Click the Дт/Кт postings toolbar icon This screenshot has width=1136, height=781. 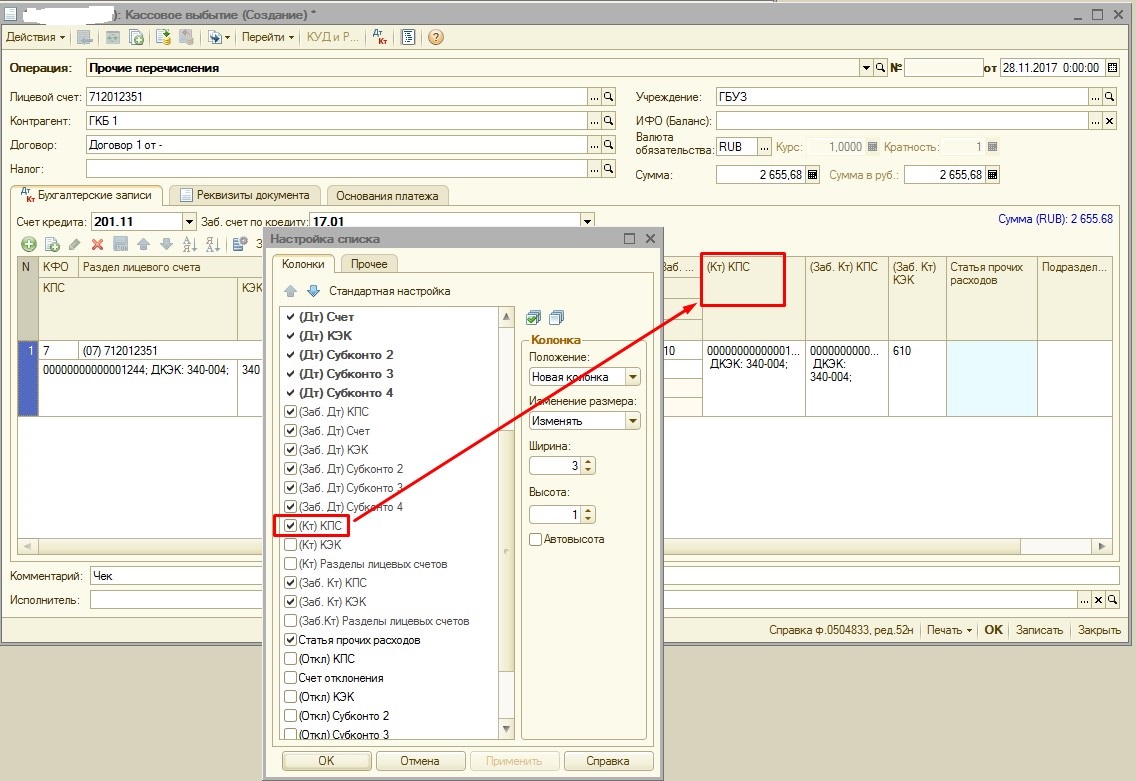click(380, 37)
